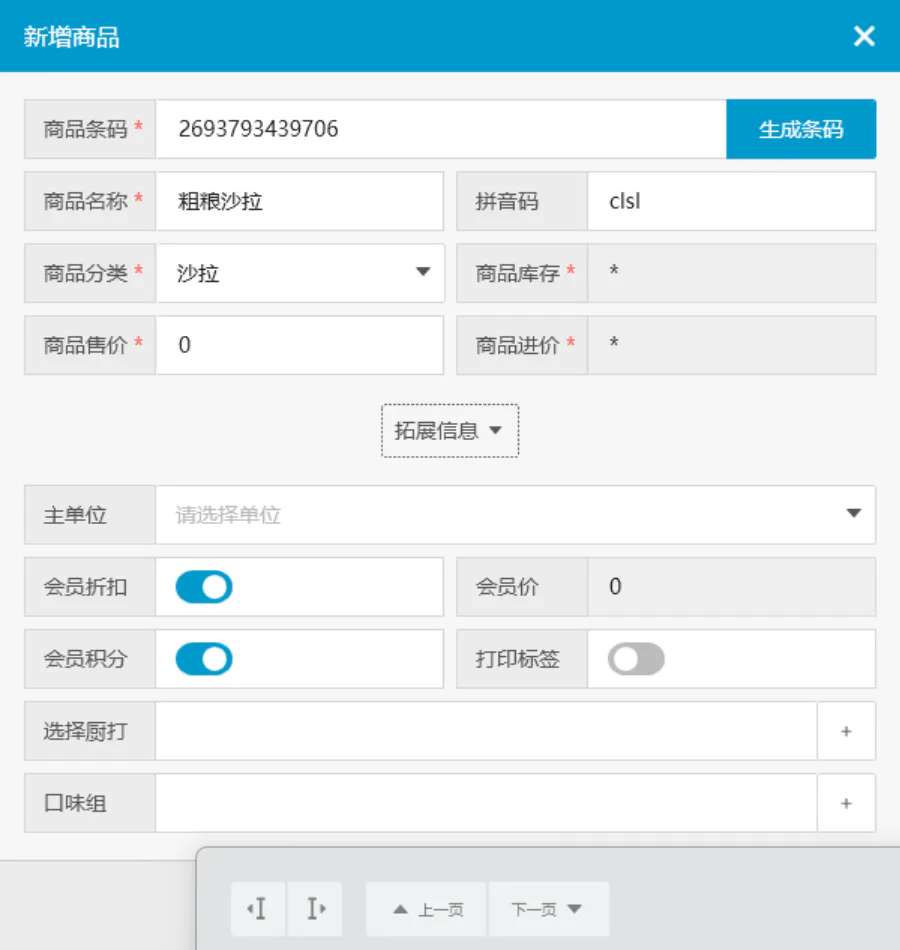Click the move cursor right icon
This screenshot has height=950, width=900.
[x=315, y=909]
